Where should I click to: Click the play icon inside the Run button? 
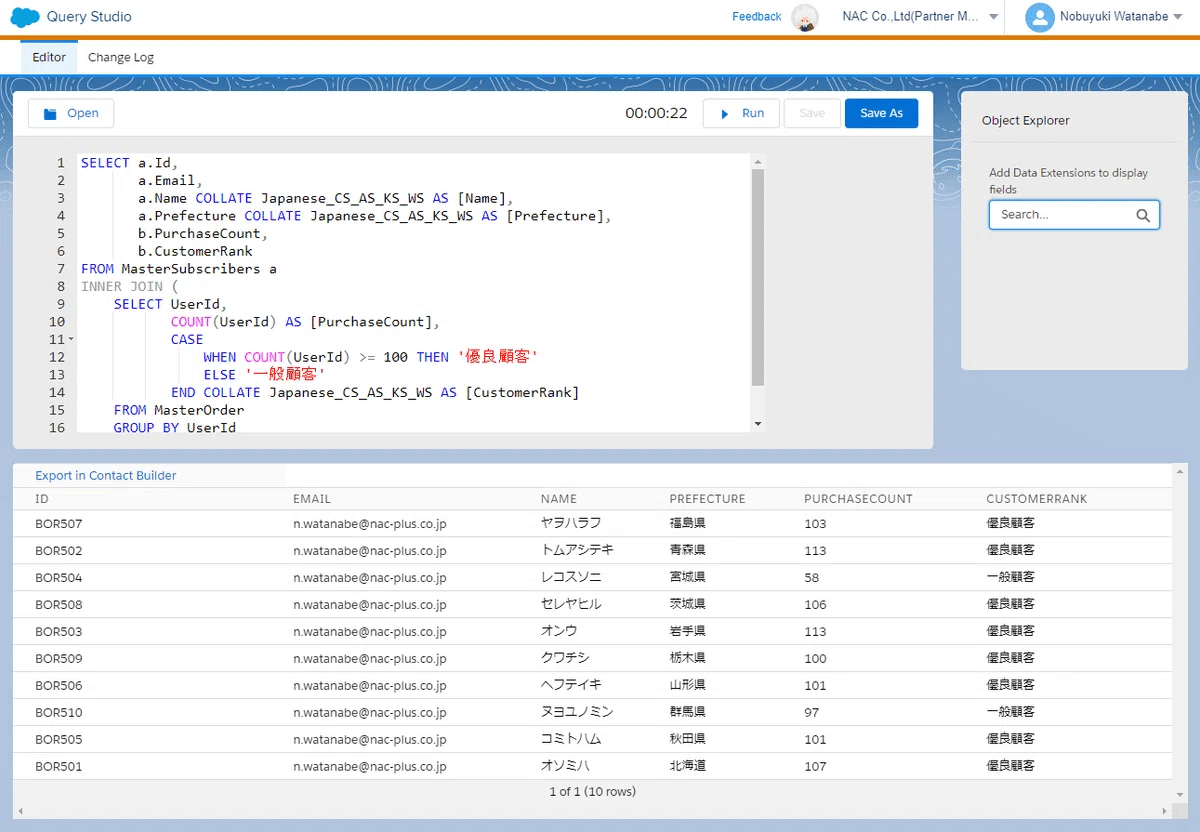click(x=725, y=113)
